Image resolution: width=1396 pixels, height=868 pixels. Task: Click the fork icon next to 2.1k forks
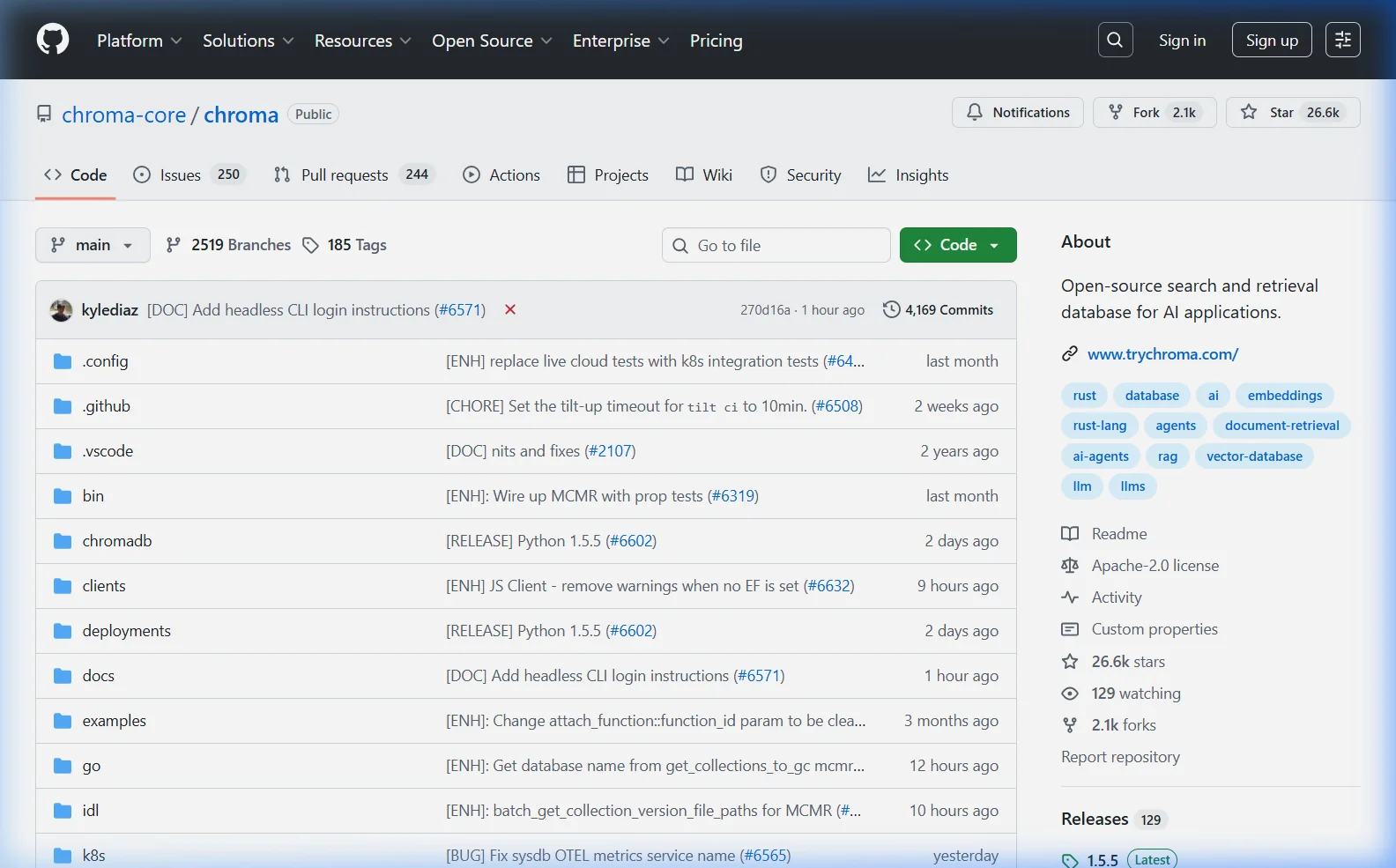pyautogui.click(x=1070, y=725)
